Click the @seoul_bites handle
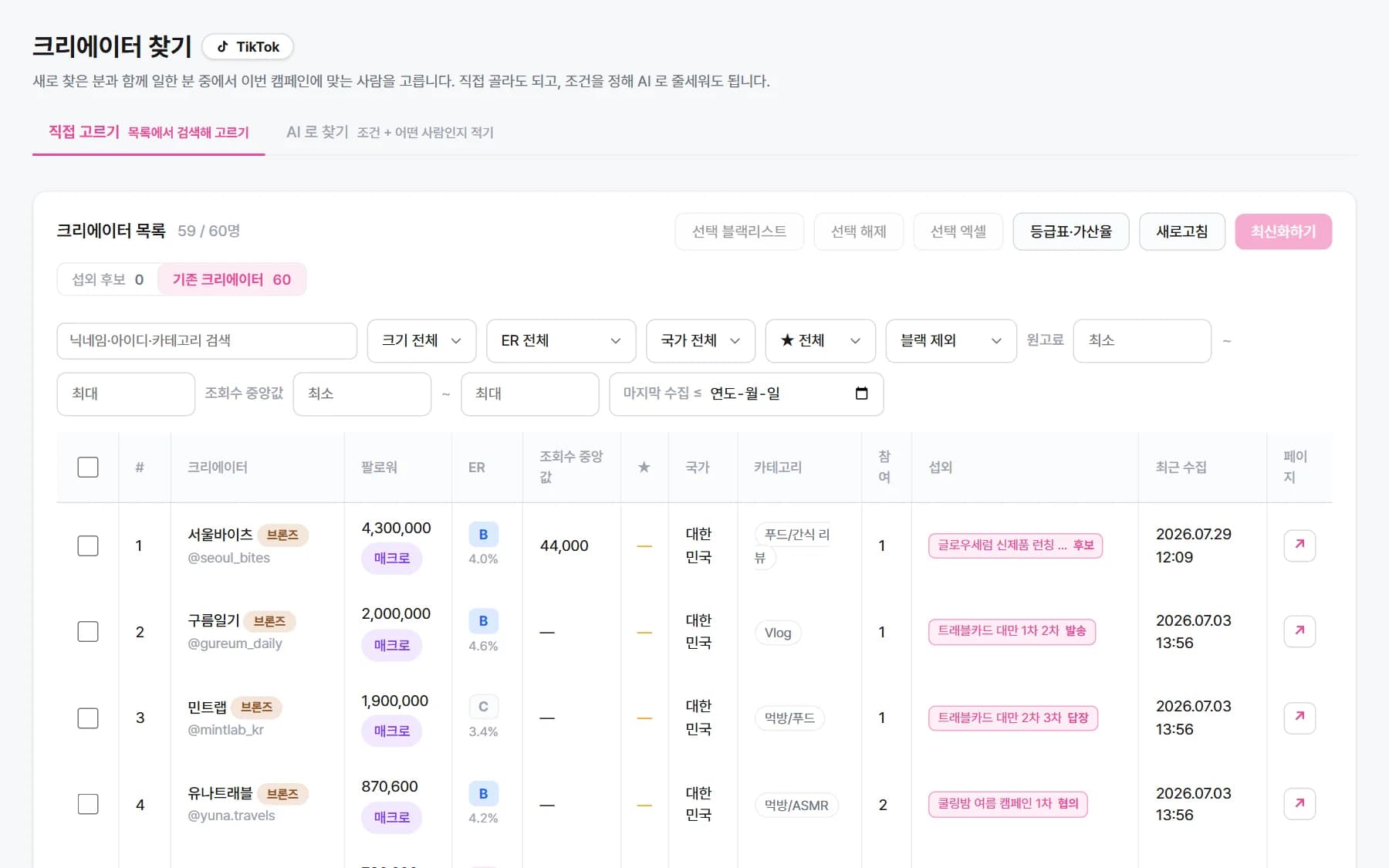This screenshot has height=868, width=1389. click(229, 557)
